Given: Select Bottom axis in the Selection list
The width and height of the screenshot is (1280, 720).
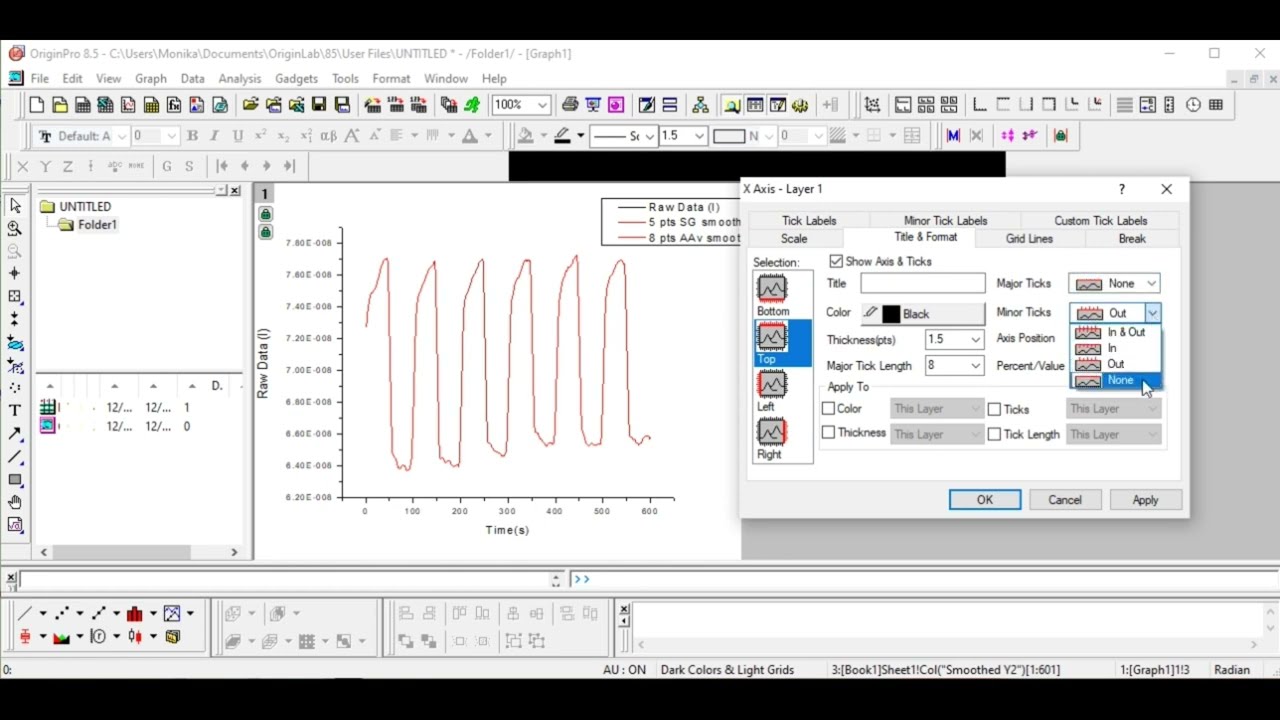Looking at the screenshot, I should click(x=772, y=295).
